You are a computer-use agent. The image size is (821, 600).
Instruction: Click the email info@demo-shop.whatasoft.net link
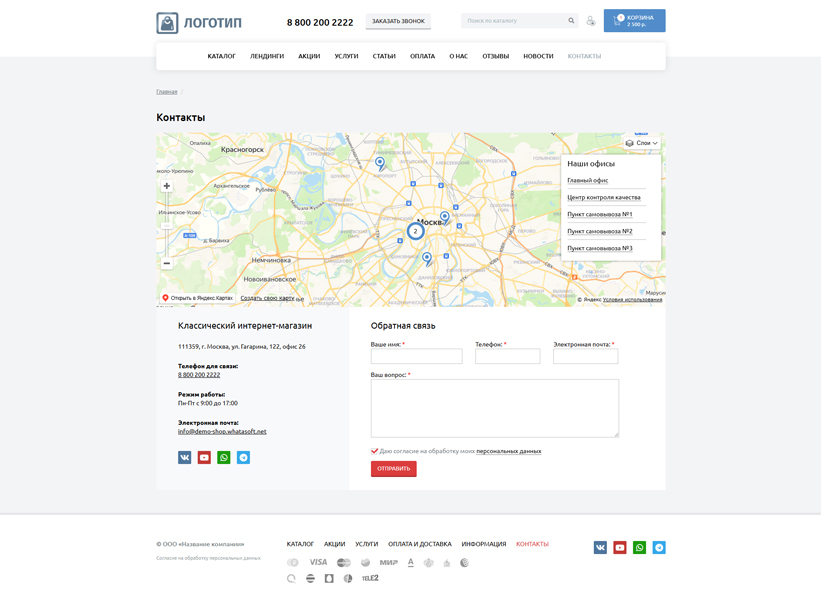(222, 431)
